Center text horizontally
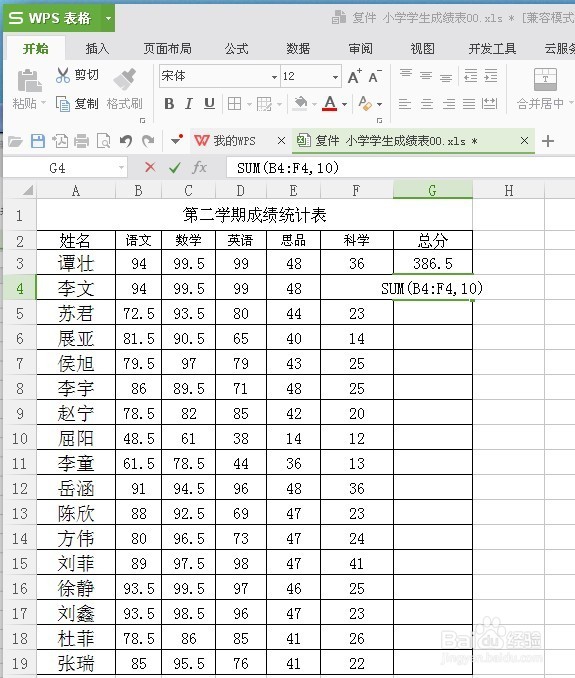 (x=427, y=104)
